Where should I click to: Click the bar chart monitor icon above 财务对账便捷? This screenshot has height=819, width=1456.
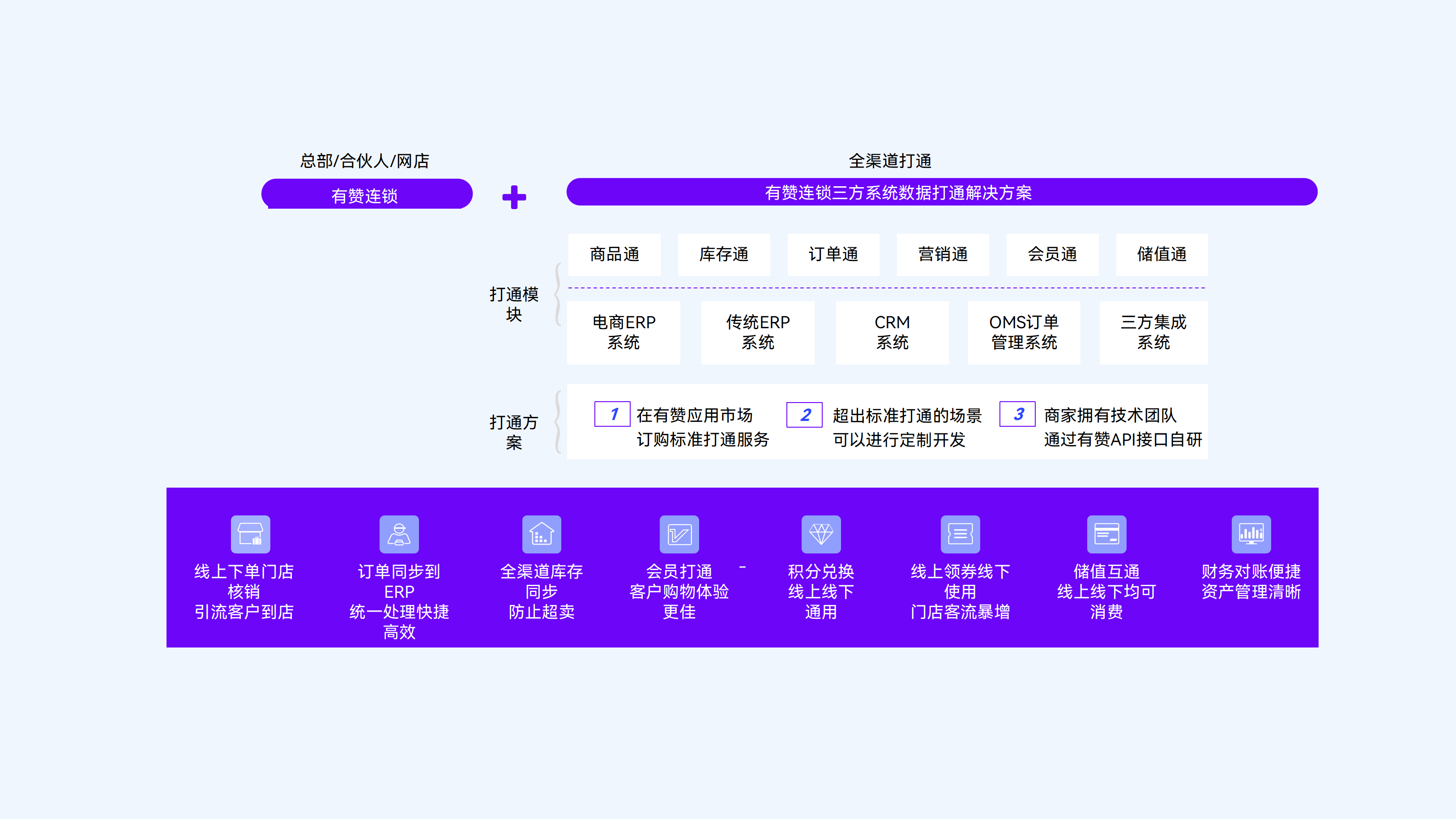coord(1251,534)
